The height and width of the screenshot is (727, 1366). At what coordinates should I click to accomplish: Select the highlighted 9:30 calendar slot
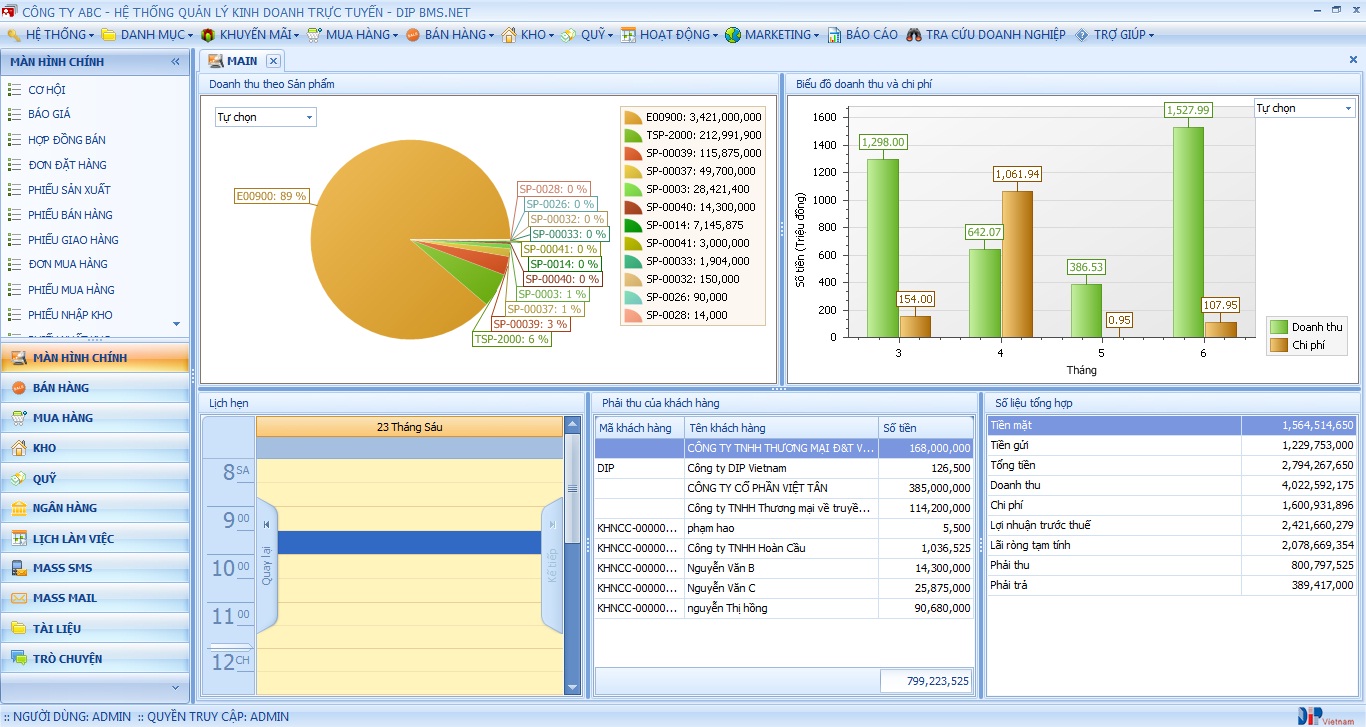[x=410, y=542]
